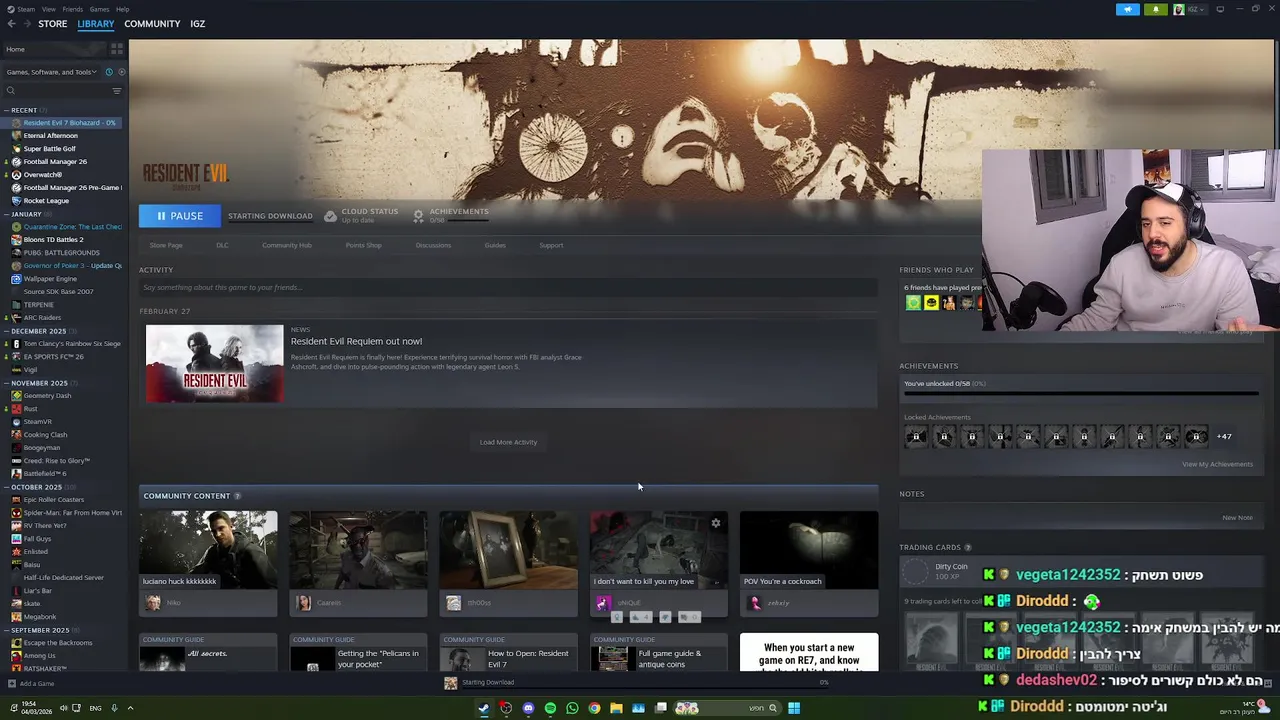The width and height of the screenshot is (1280, 720).
Task: Open the Games, Software, and Tools dropdown
Action: pos(52,72)
